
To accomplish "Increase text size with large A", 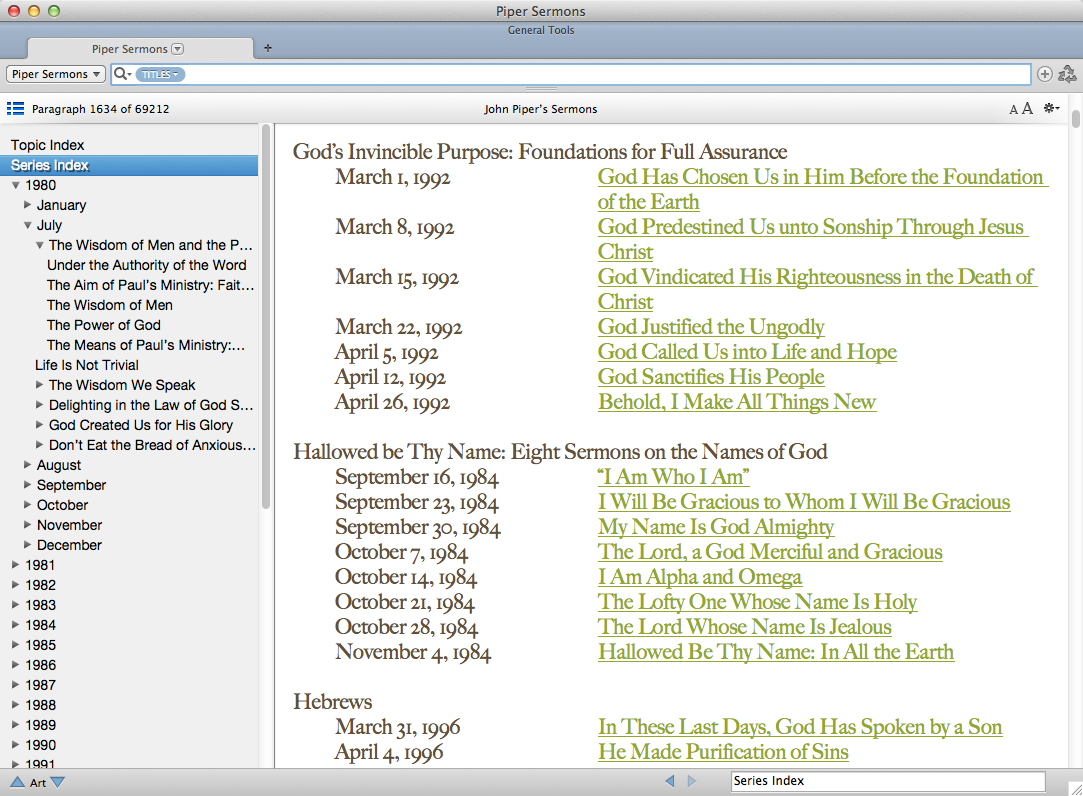I will [x=1027, y=108].
